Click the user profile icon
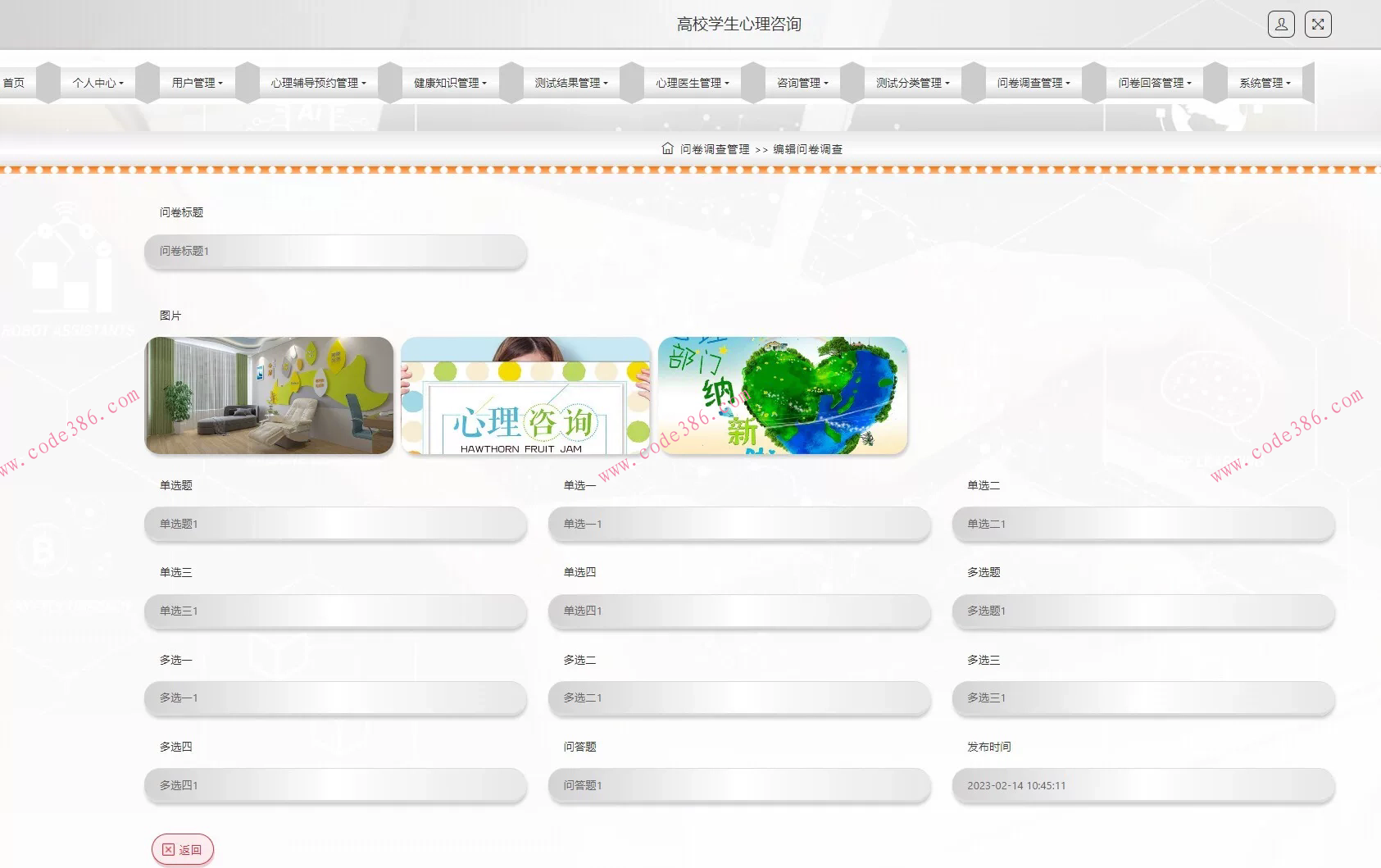This screenshot has height=868, width=1381. coord(1281,25)
